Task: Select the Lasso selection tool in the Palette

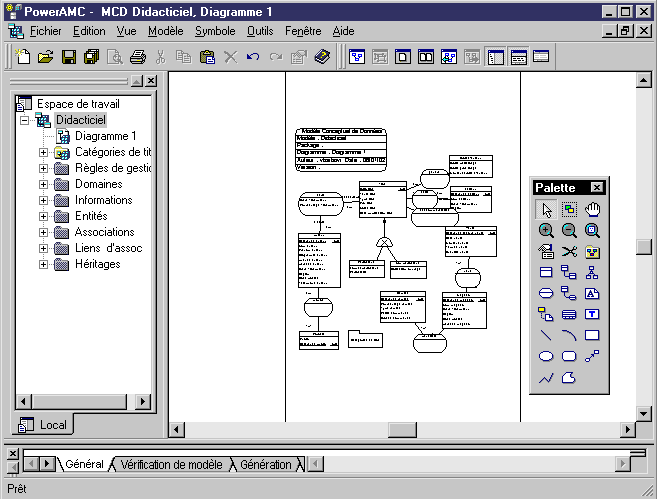Action: [569, 210]
